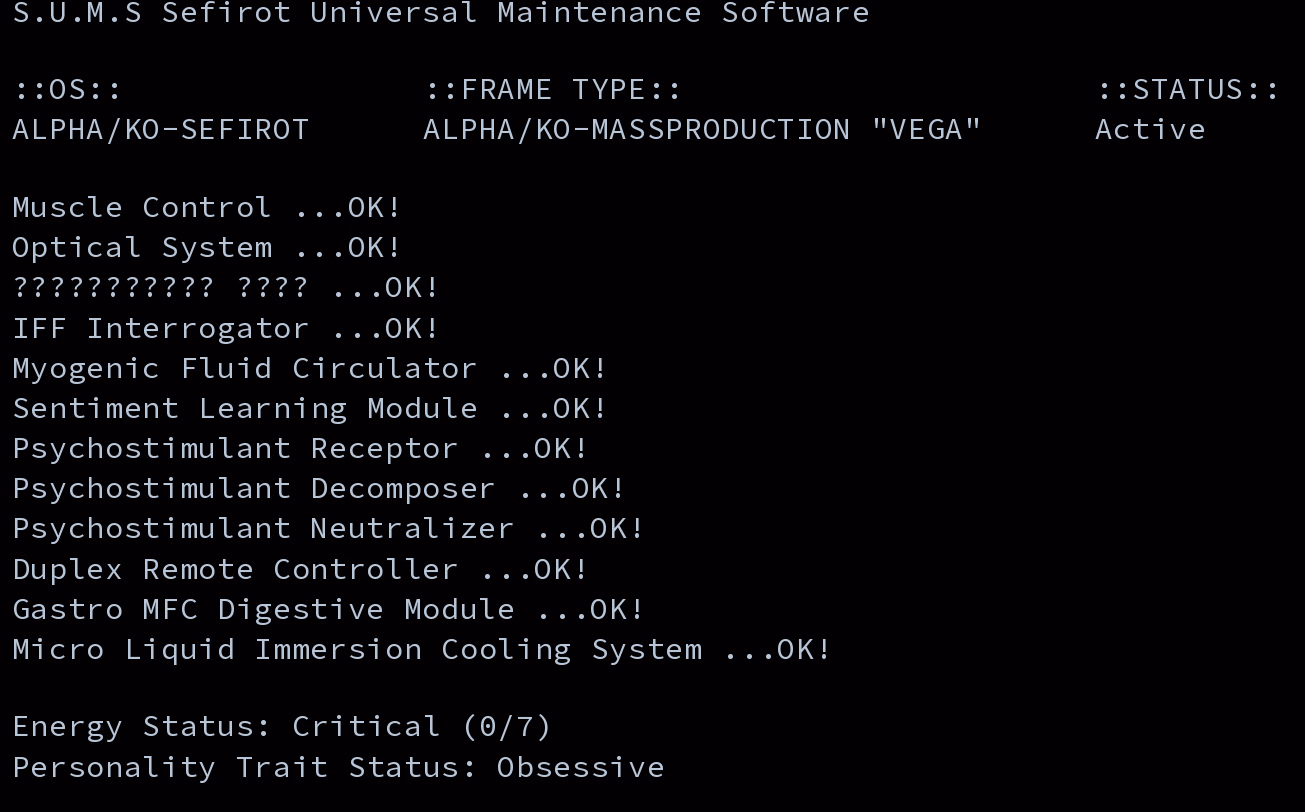Click the unknown question-marks entry line

coord(225,288)
